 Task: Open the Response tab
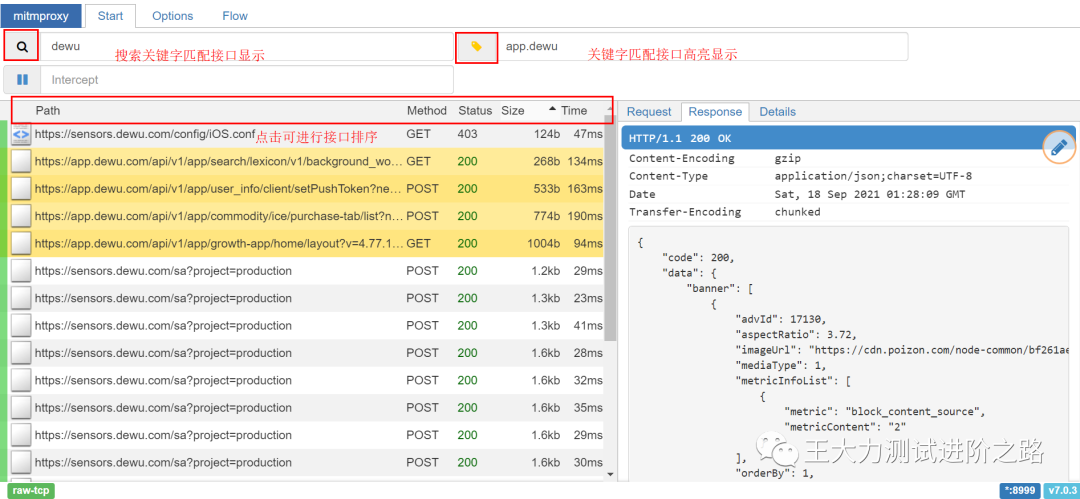[x=716, y=112]
